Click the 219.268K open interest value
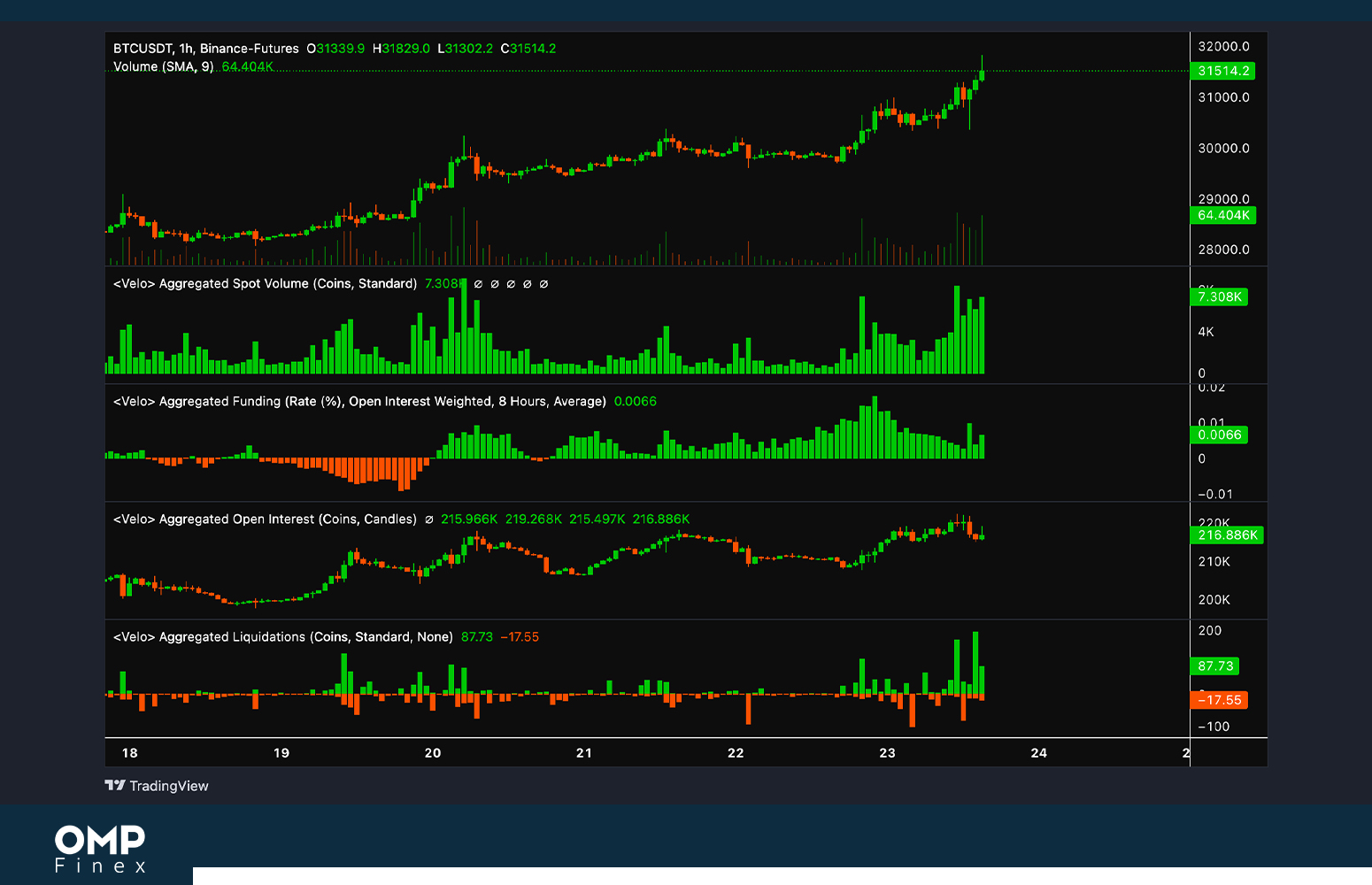The image size is (1372, 885). tap(533, 519)
